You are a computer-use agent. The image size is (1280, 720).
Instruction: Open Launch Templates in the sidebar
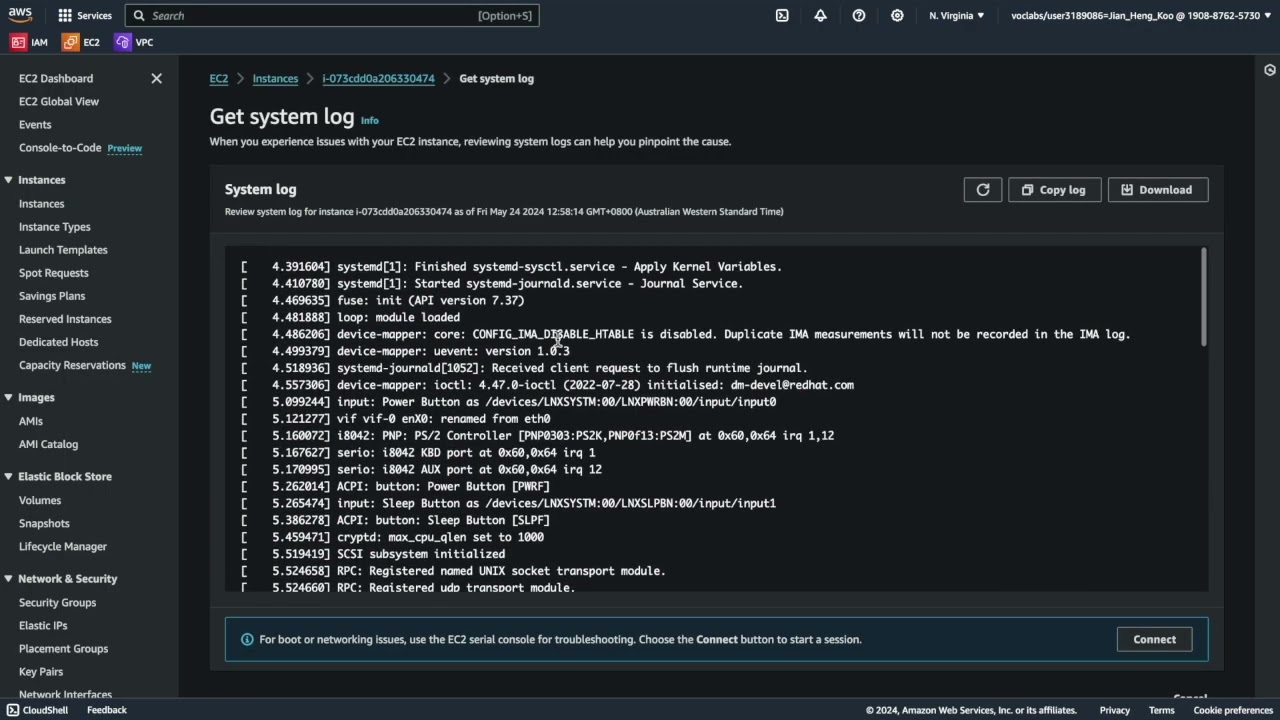(63, 250)
